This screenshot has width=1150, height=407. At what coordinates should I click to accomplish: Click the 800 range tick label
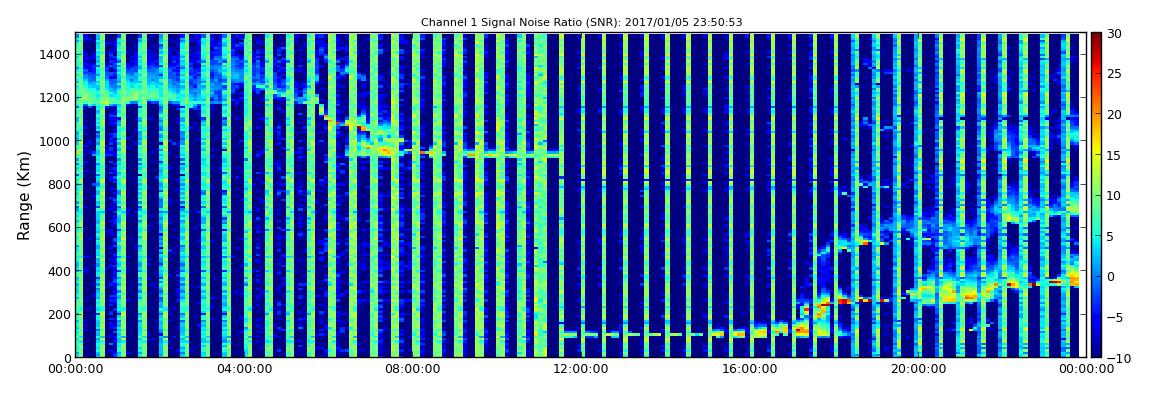point(59,184)
